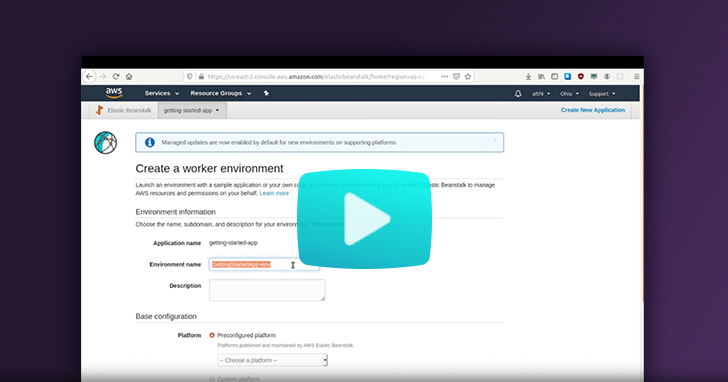Click the red shield extension icon
The width and height of the screenshot is (728, 382).
pyautogui.click(x=580, y=77)
